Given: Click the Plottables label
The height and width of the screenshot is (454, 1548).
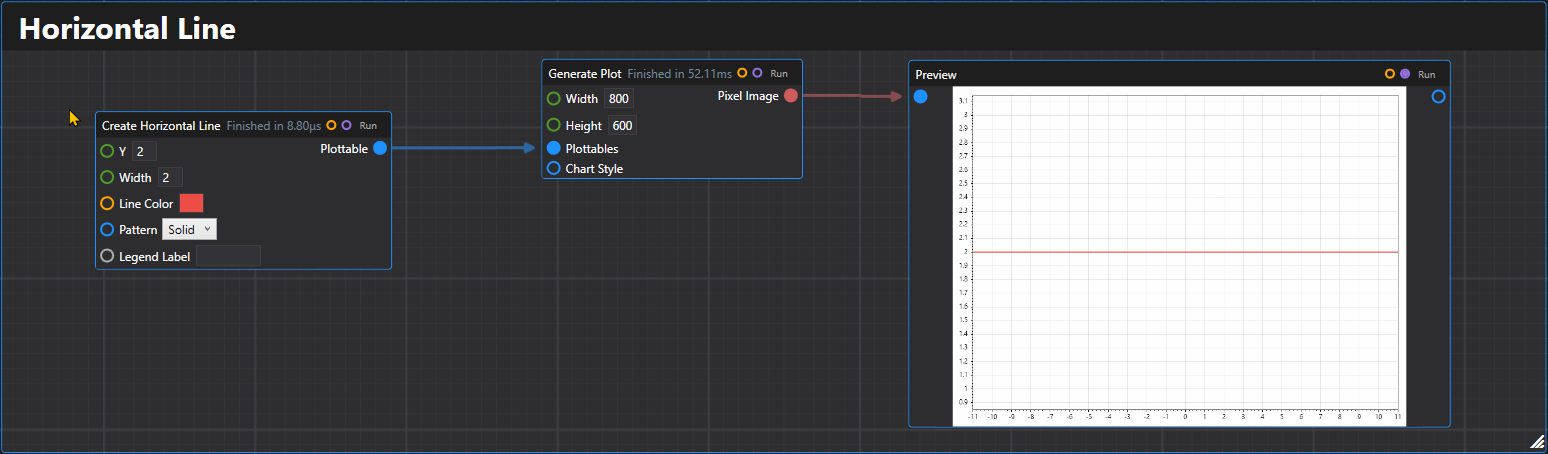Looking at the screenshot, I should pos(592,149).
